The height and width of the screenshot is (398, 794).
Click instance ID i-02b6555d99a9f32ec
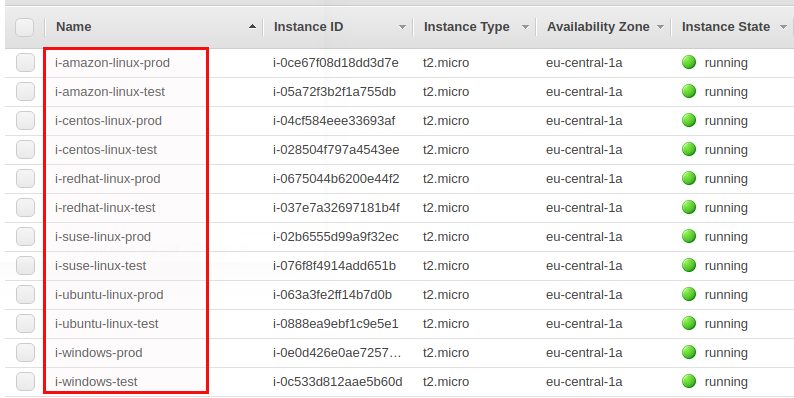(336, 236)
